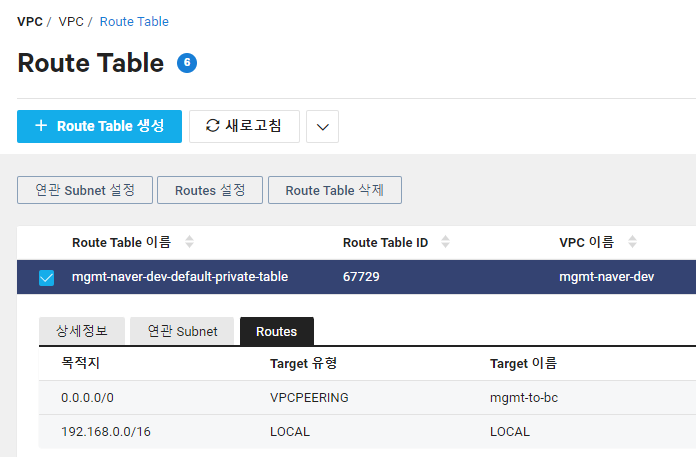Open the dropdown arrow next to 새로고침
This screenshot has height=457, width=696.
(x=322, y=127)
